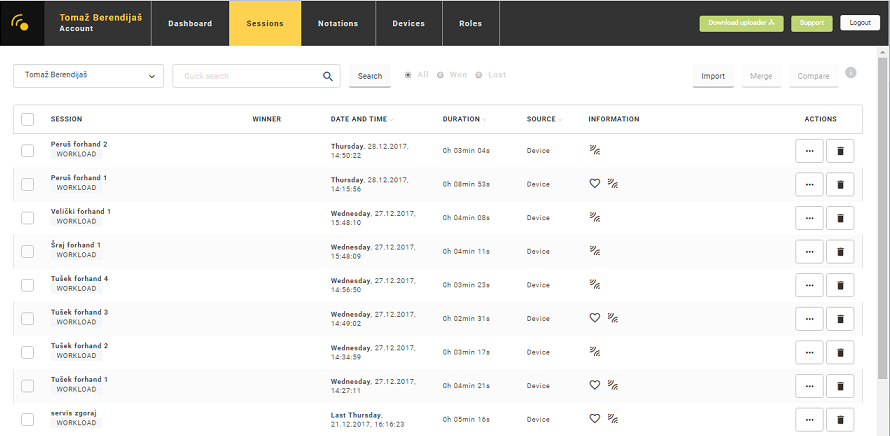Delete the Velički forhand 1 session
Viewport: 890px width, 436px height.
click(x=840, y=218)
